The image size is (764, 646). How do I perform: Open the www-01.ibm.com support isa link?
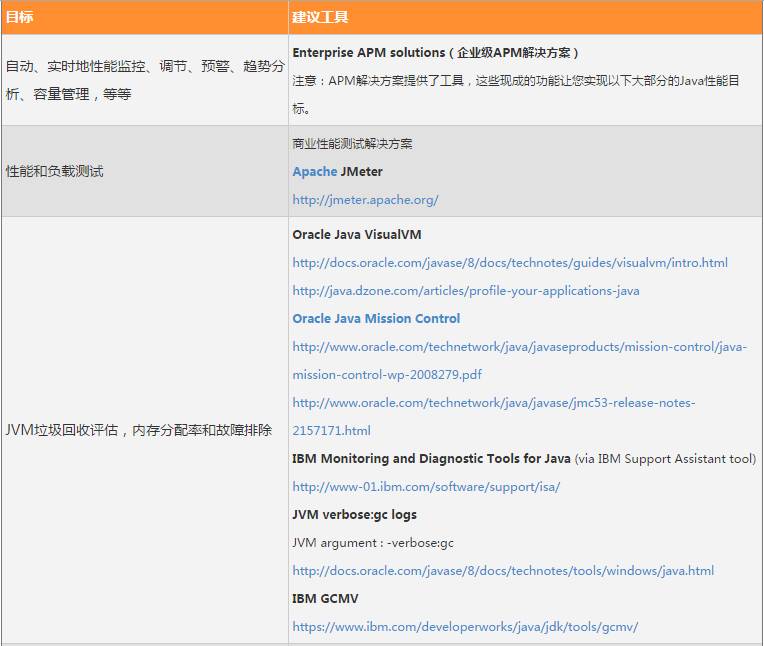tap(426, 487)
